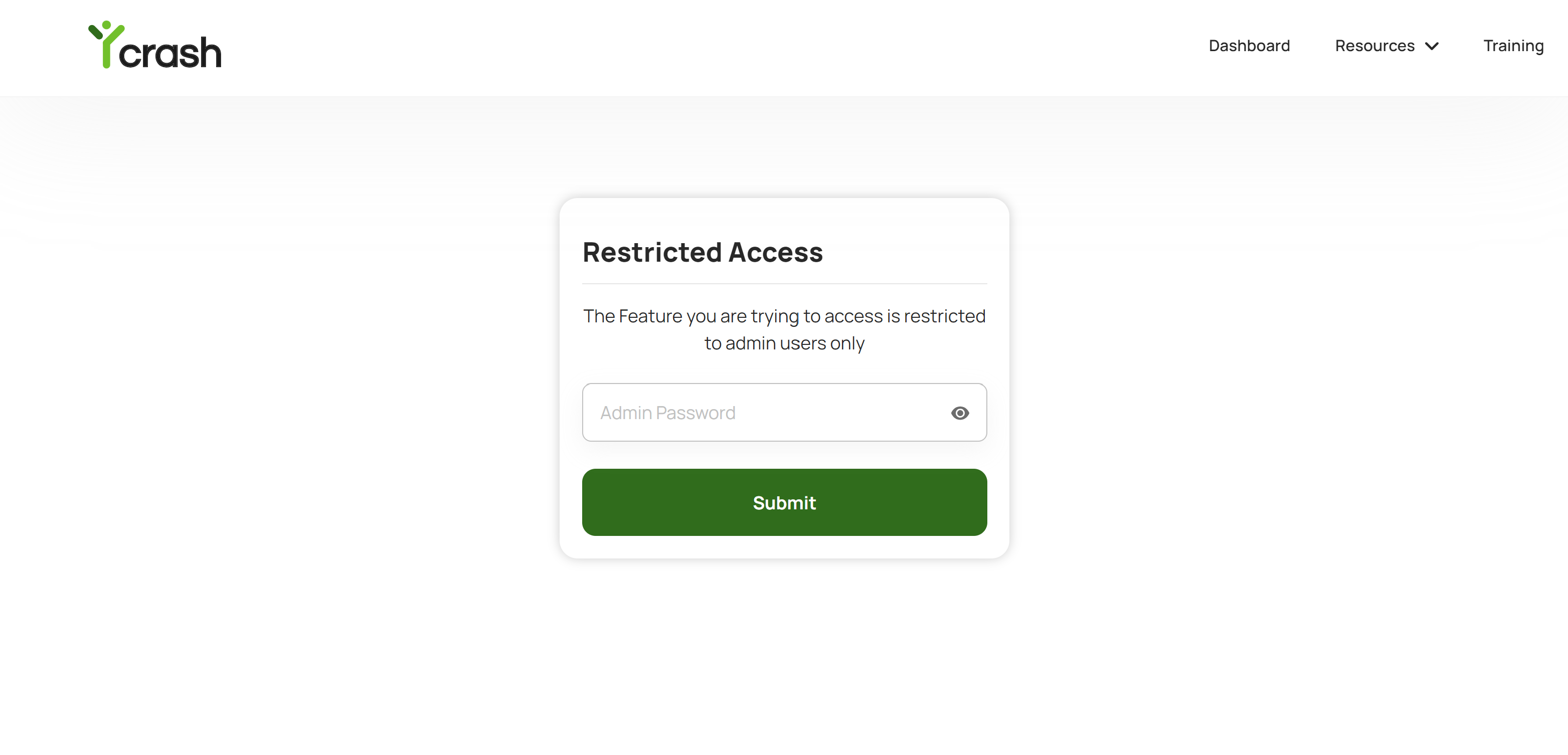Click the yCrash logo to go home
This screenshot has width=1568, height=755.
[x=154, y=46]
